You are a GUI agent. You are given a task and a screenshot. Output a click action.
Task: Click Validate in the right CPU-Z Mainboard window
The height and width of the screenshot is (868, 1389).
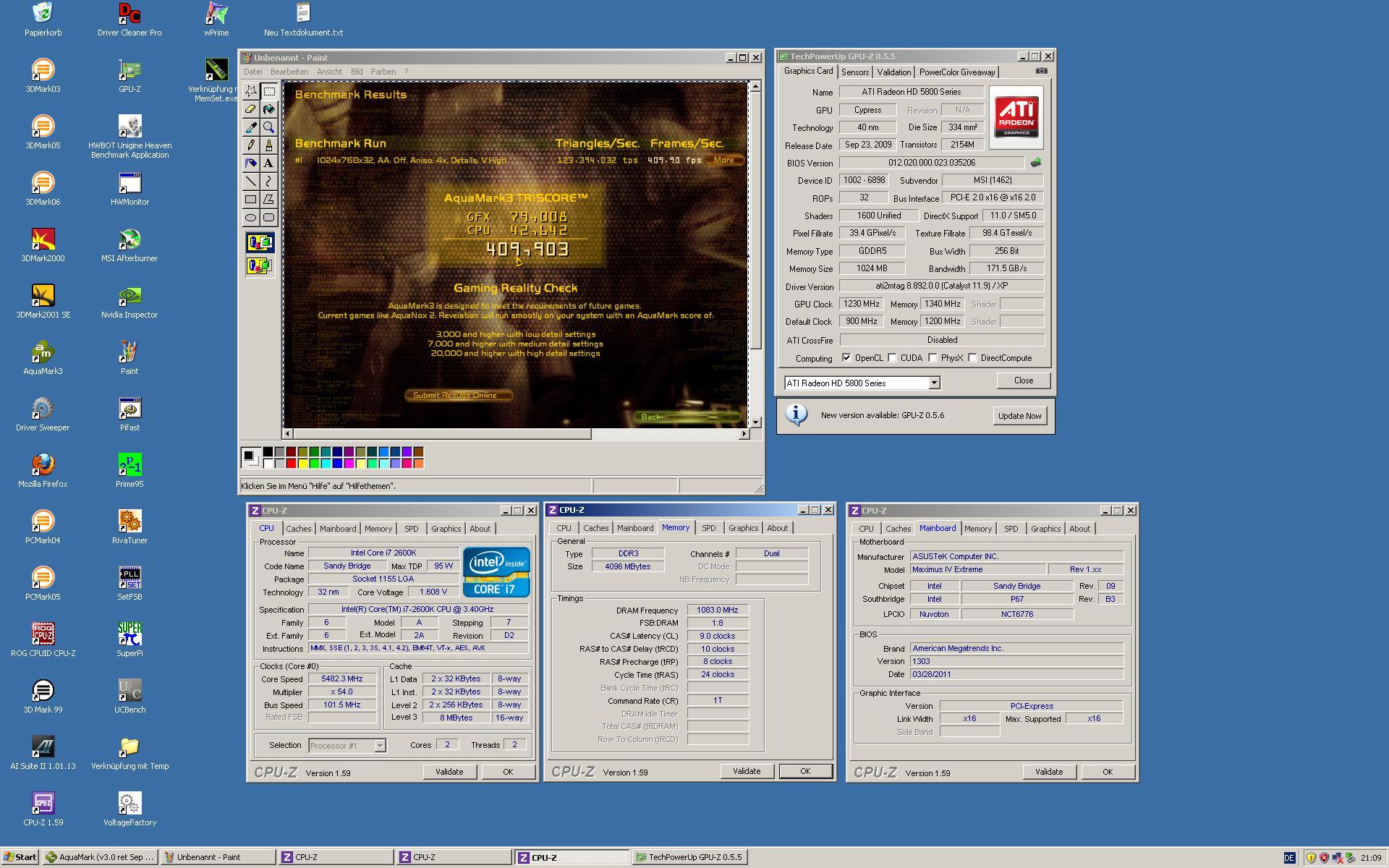1048,772
